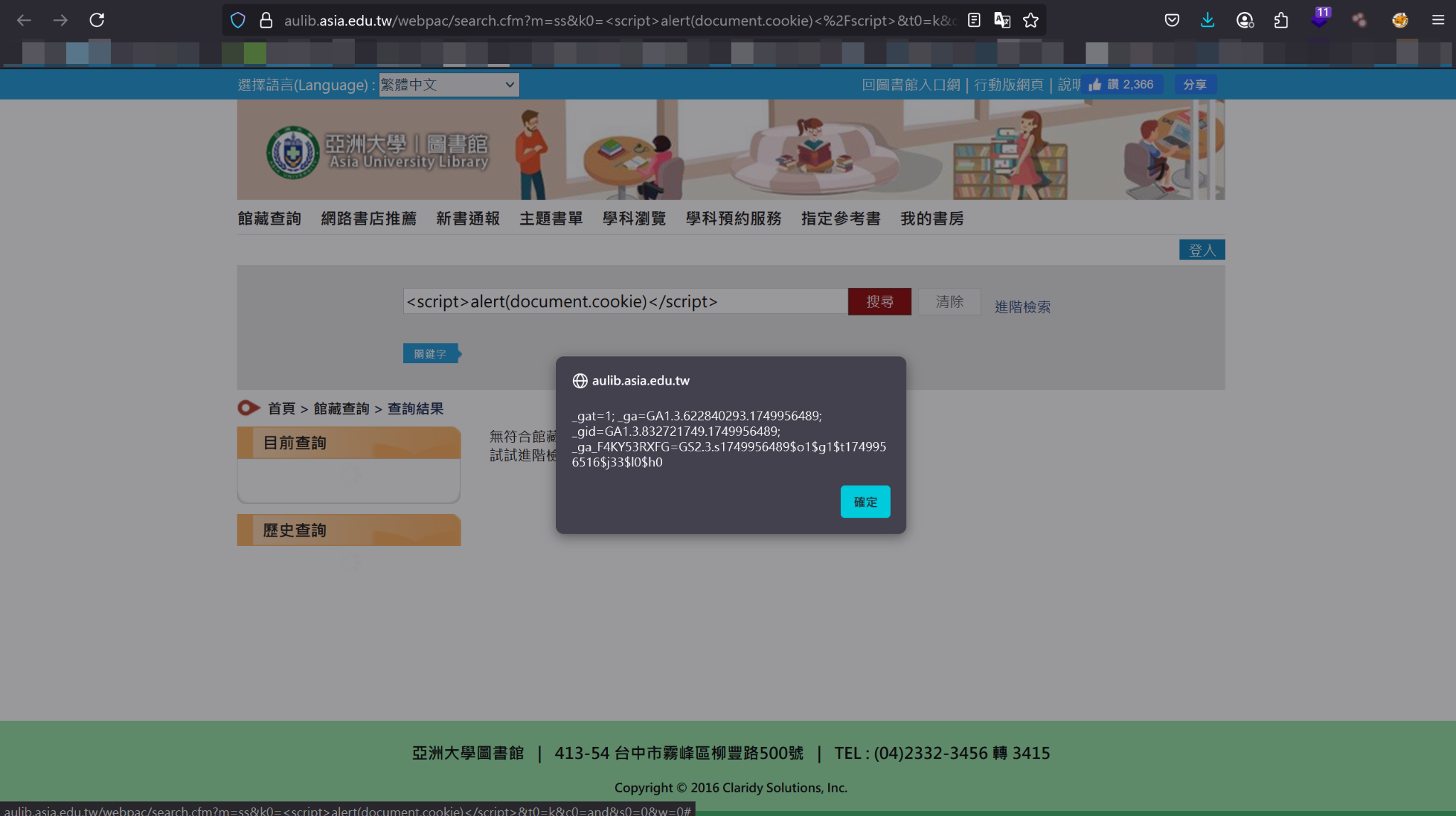
Task: Click the extension icon with badge 11
Action: click(x=1320, y=18)
